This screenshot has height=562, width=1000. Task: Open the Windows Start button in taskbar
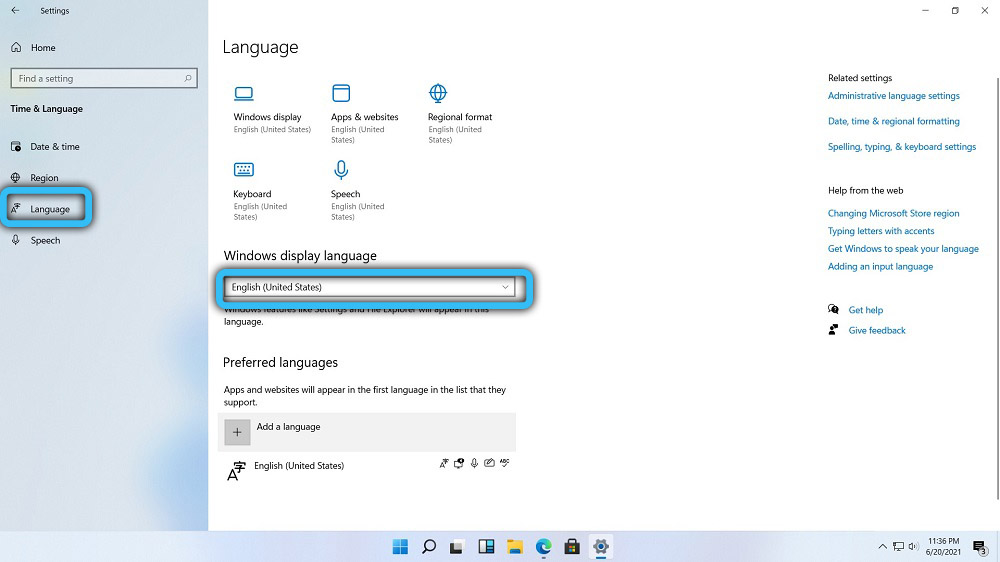(x=400, y=546)
